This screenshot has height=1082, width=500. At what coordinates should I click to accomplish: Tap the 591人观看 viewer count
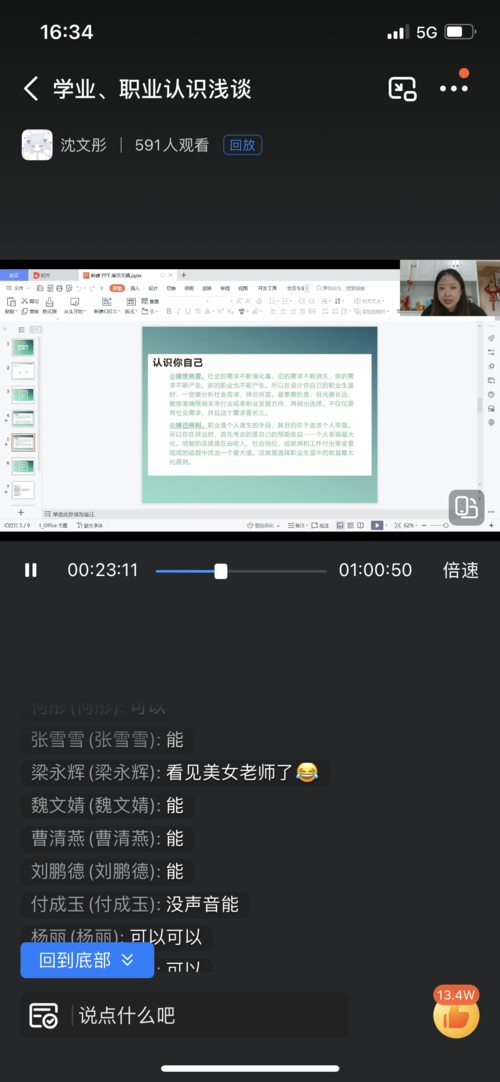coord(172,145)
